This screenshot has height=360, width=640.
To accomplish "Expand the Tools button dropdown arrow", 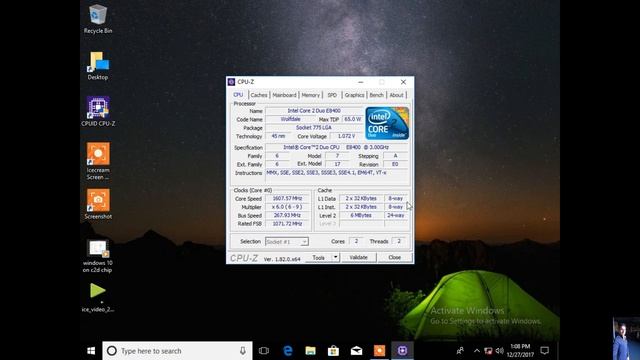I will coord(335,258).
